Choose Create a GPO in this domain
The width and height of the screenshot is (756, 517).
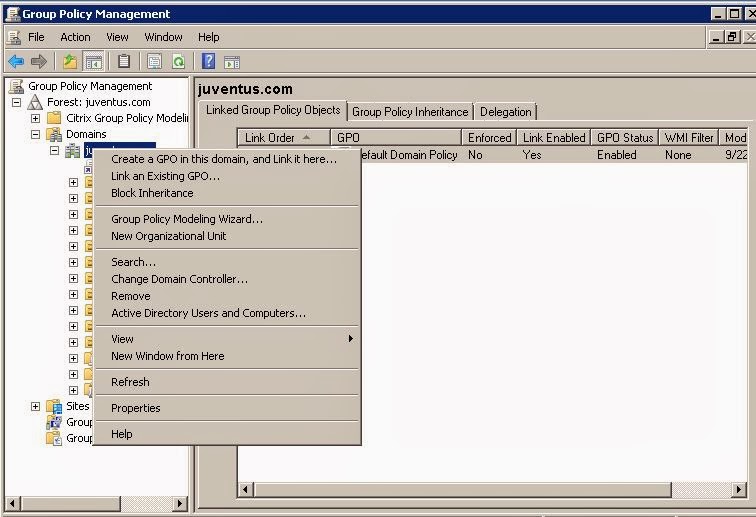coord(227,159)
